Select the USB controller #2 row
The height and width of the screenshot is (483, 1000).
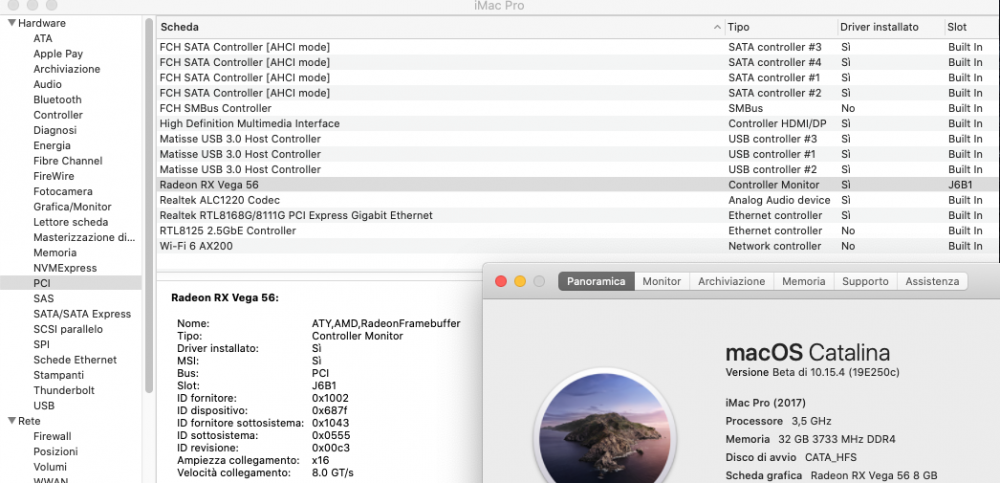tap(577, 170)
